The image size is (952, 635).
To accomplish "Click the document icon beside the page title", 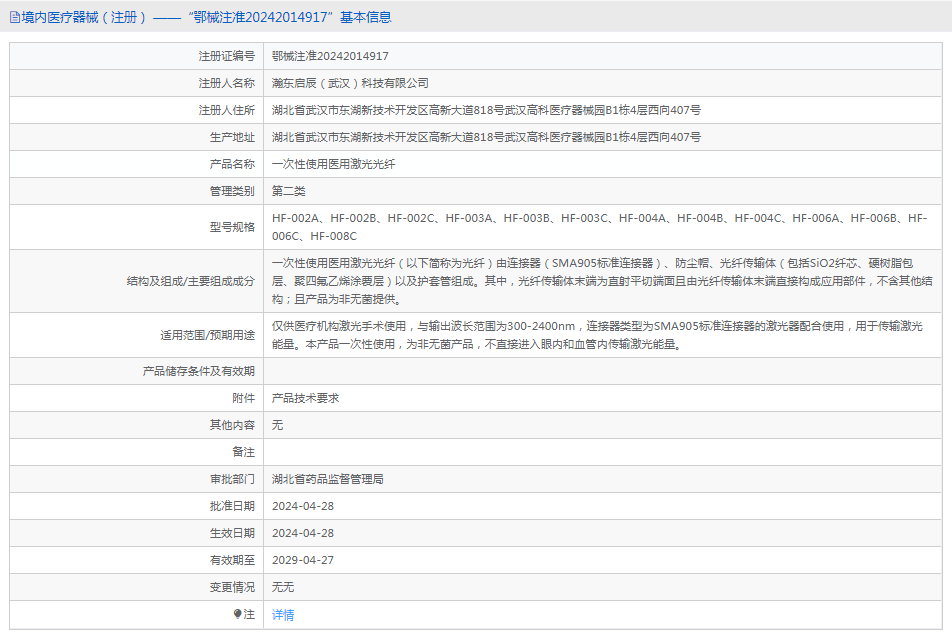I will coord(15,17).
